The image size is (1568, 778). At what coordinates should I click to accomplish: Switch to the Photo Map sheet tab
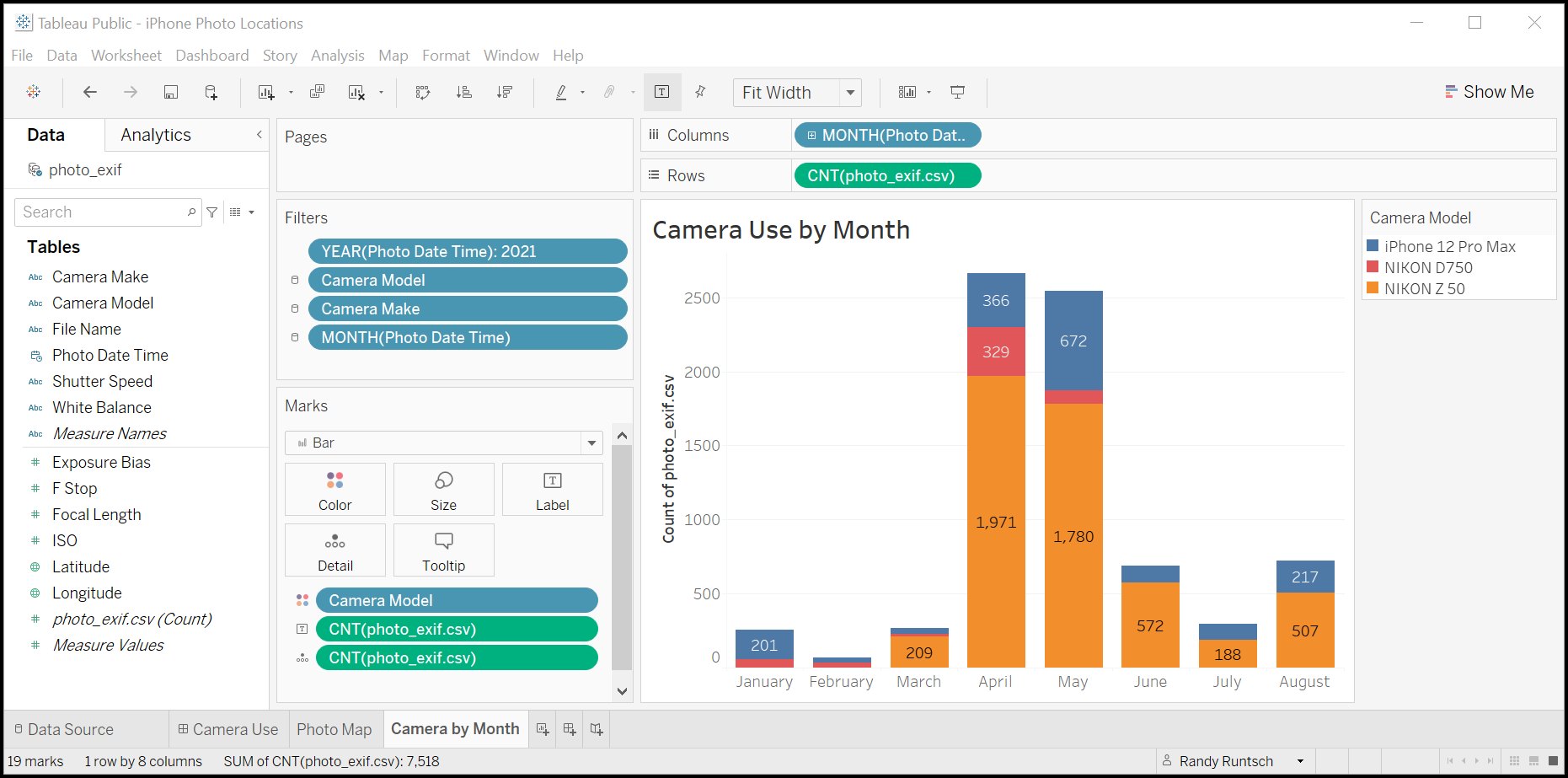tap(334, 729)
